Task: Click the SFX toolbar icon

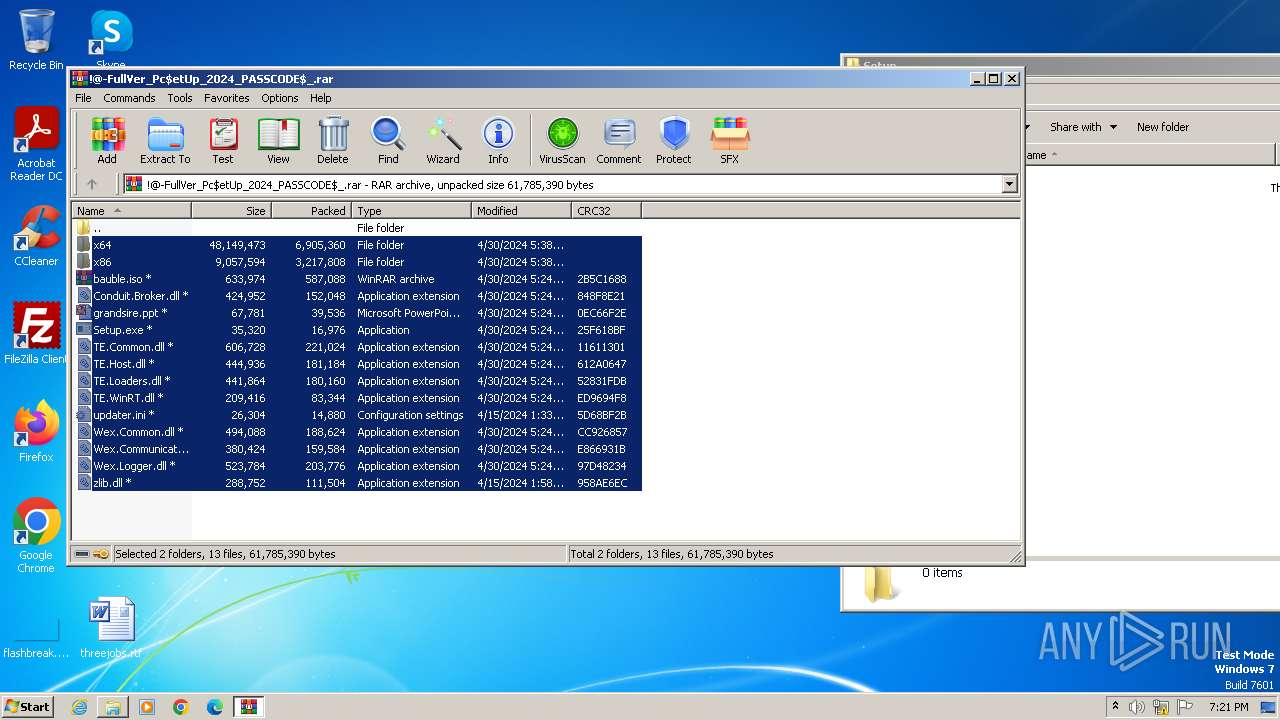Action: click(x=730, y=141)
